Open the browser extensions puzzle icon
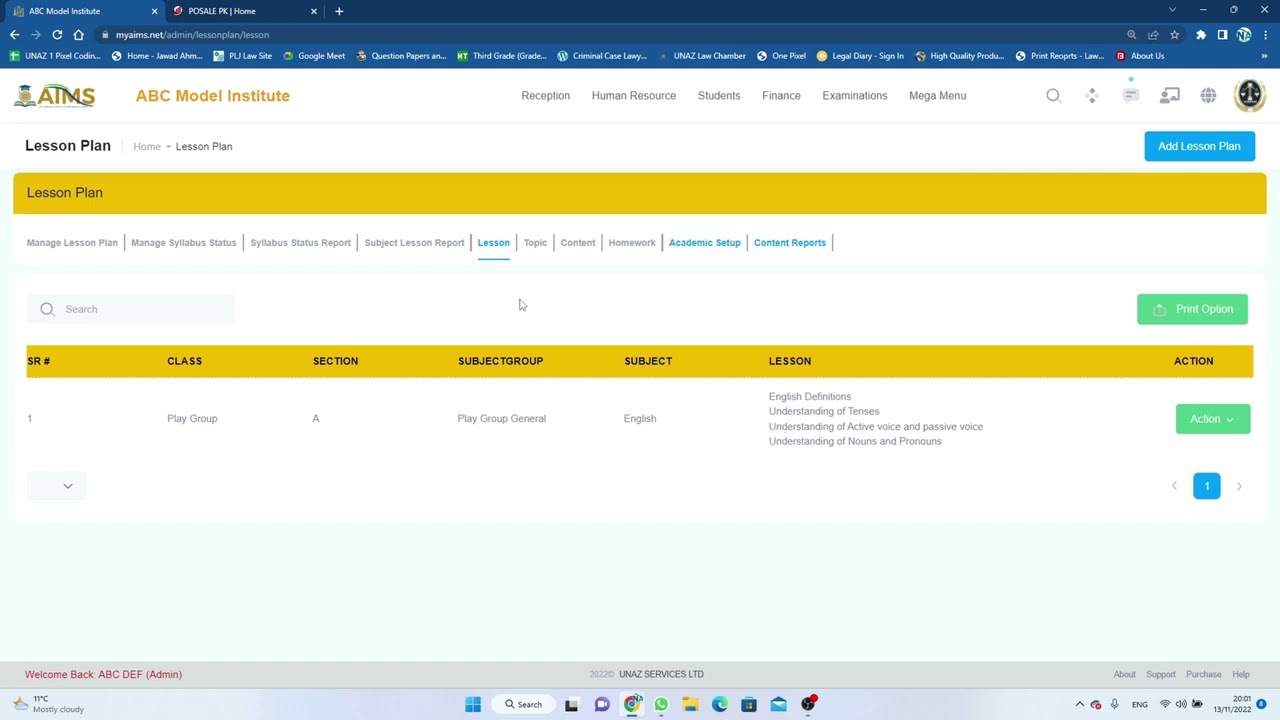 (x=1201, y=35)
